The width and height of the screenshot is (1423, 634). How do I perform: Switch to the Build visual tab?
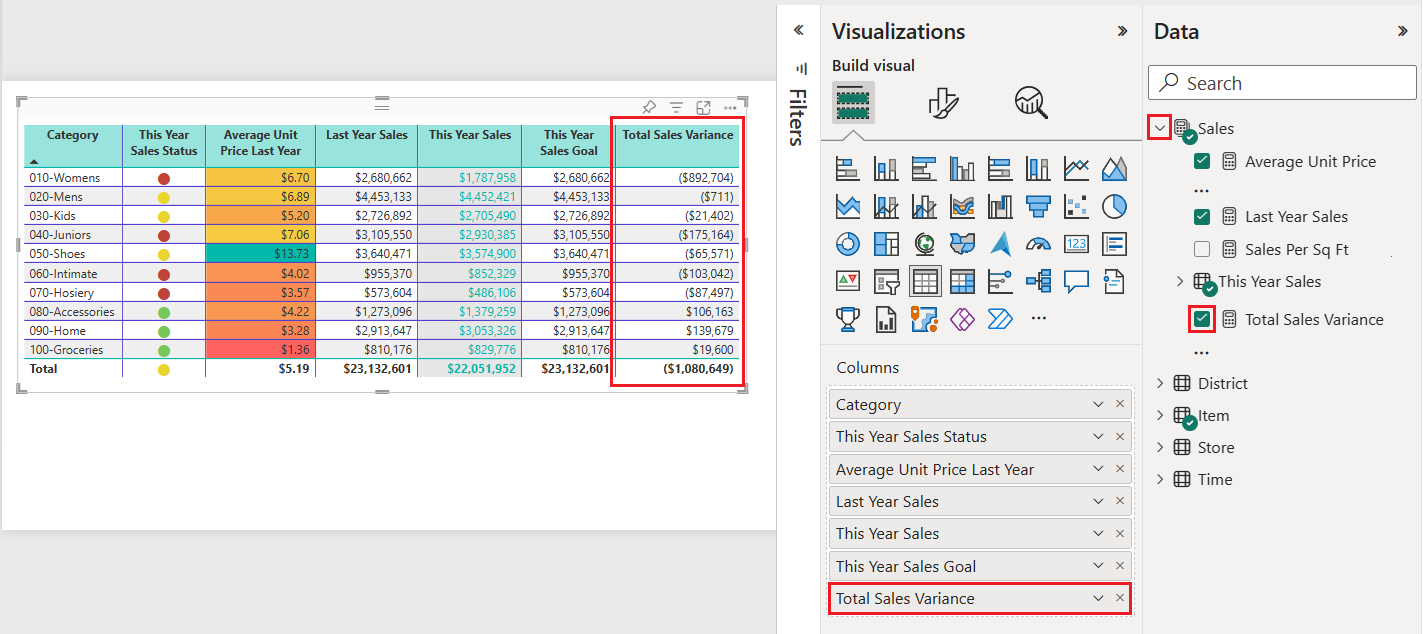point(853,102)
